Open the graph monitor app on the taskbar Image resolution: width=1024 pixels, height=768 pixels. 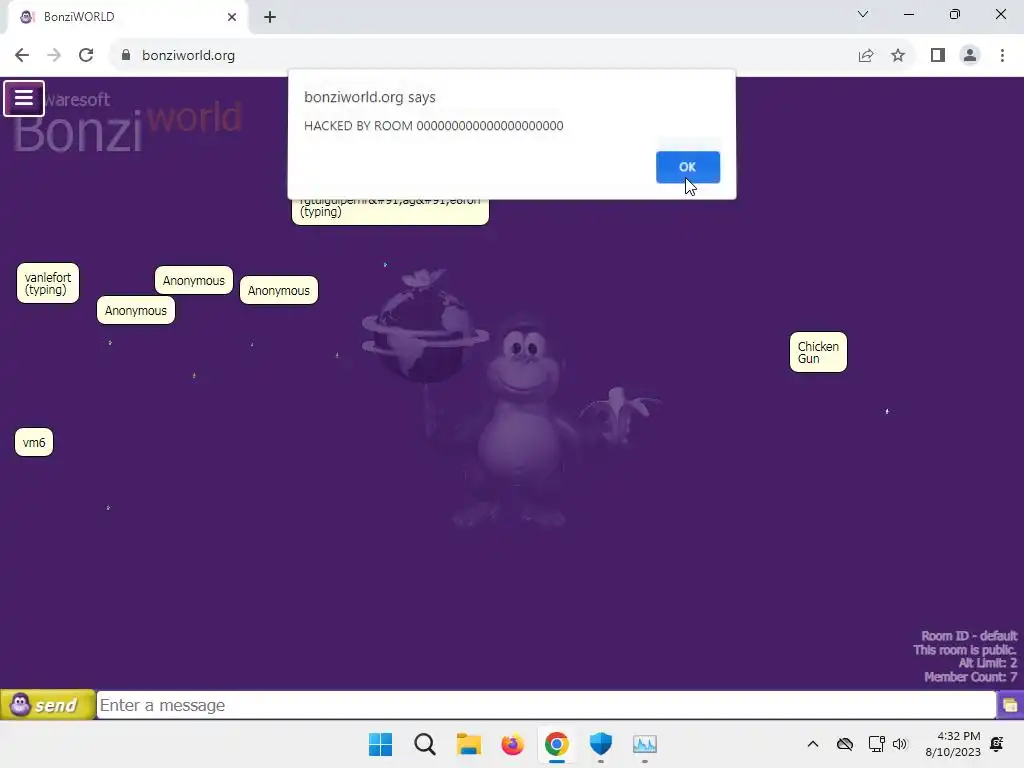point(645,744)
